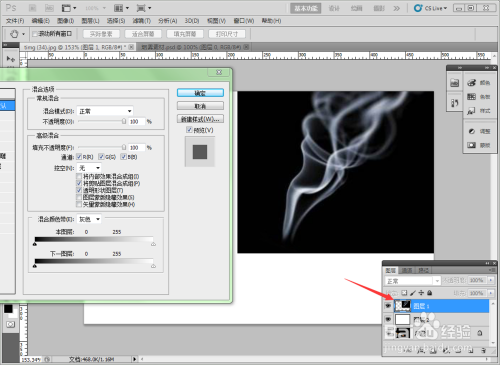Click the lock all padlock icon
This screenshot has width=500, height=365.
point(430,293)
